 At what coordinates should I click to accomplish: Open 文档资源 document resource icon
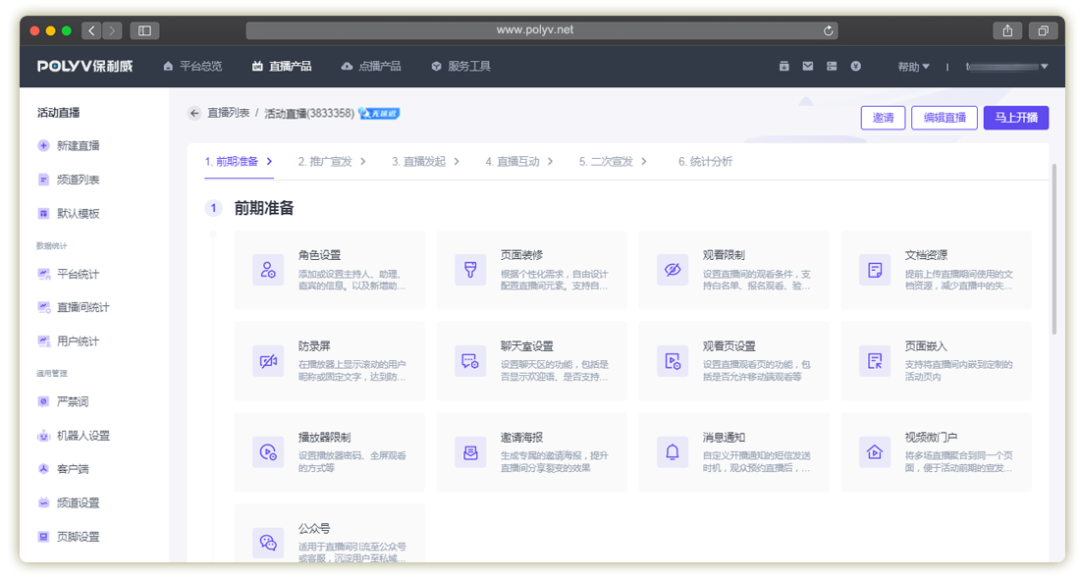(873, 269)
